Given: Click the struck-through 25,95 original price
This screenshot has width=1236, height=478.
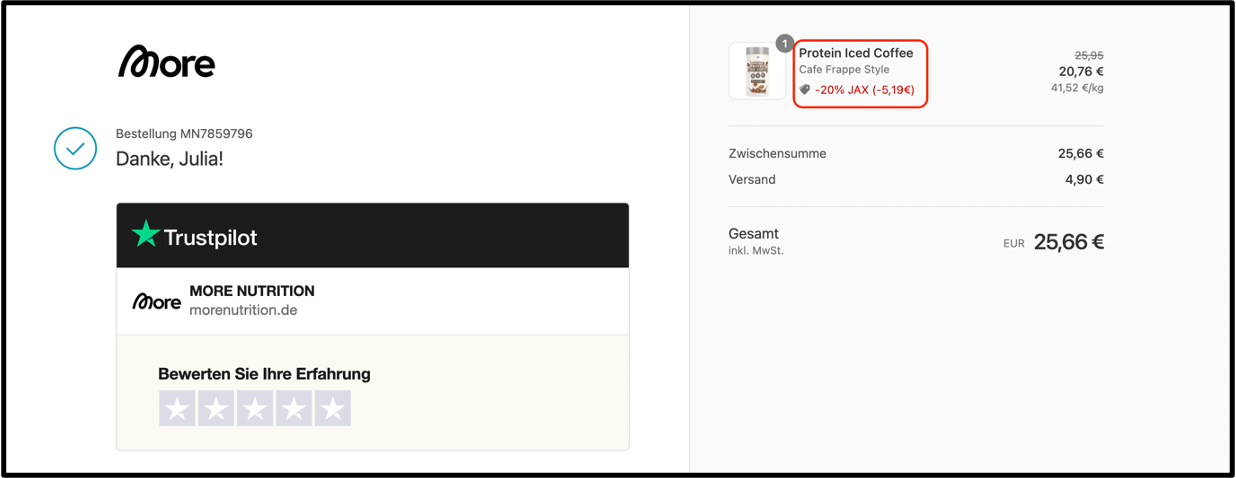Looking at the screenshot, I should tap(1089, 55).
